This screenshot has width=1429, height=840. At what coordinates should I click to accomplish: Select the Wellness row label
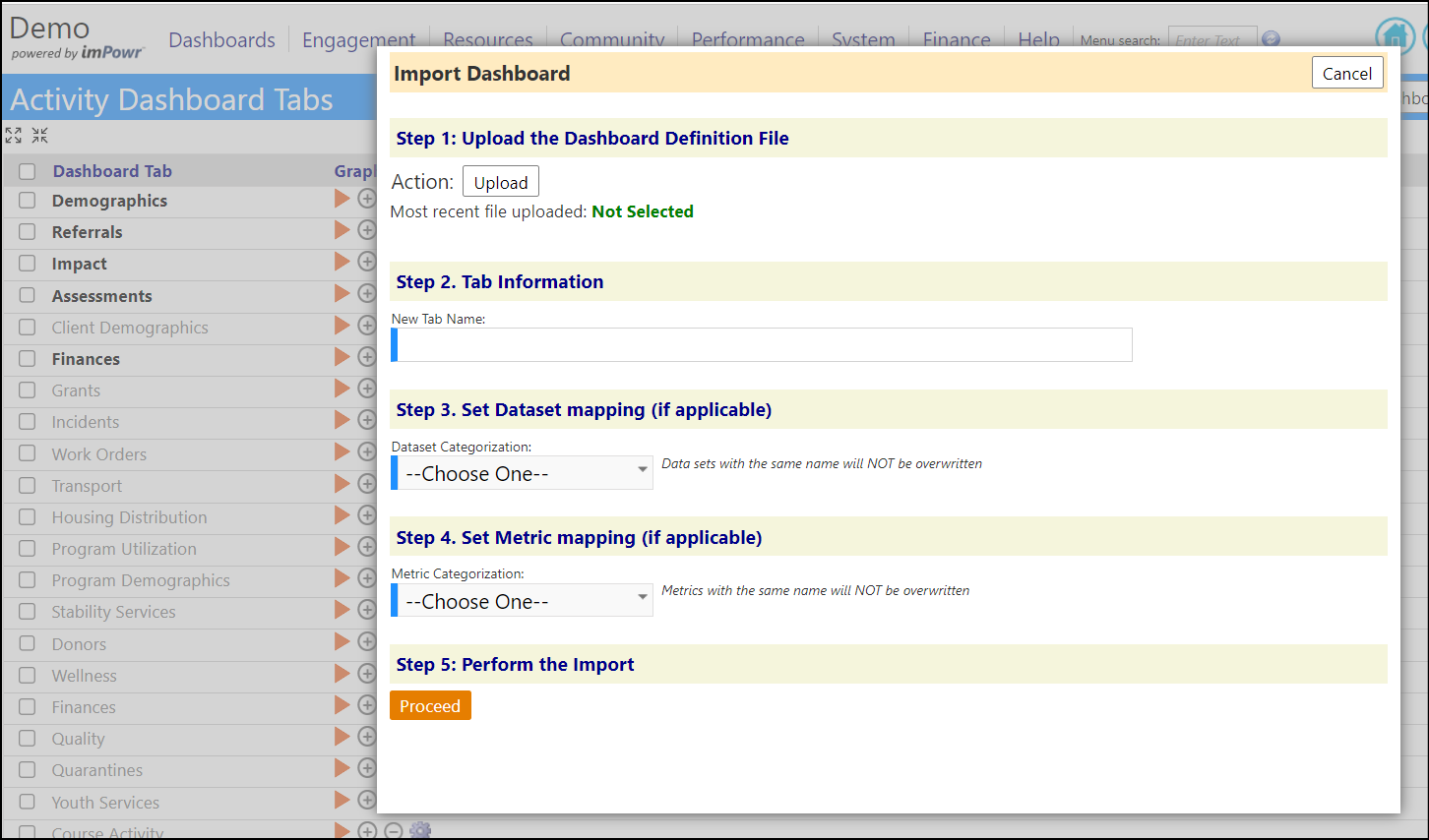point(84,676)
